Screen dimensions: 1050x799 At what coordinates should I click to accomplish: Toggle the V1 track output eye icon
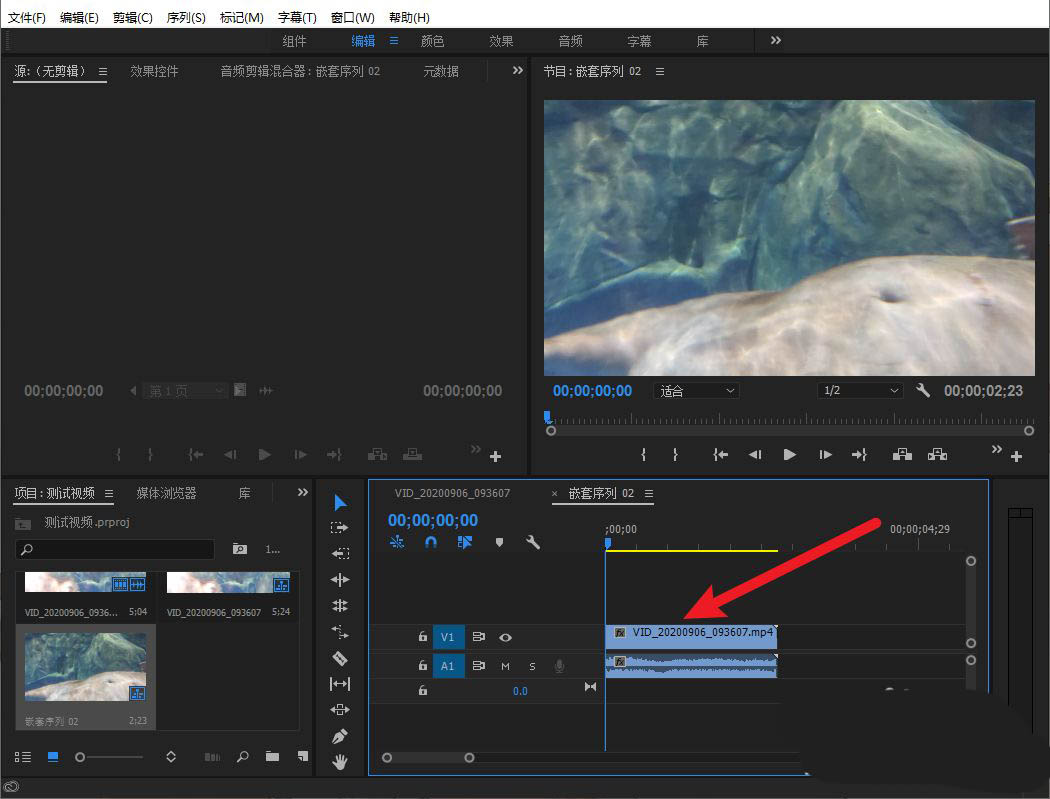[x=505, y=637]
